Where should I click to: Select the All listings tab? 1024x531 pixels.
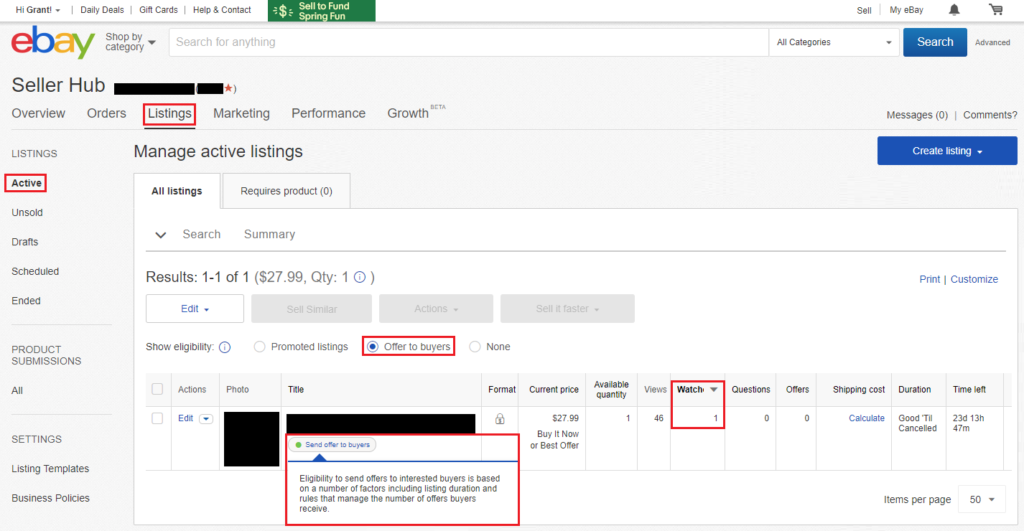tap(177, 191)
